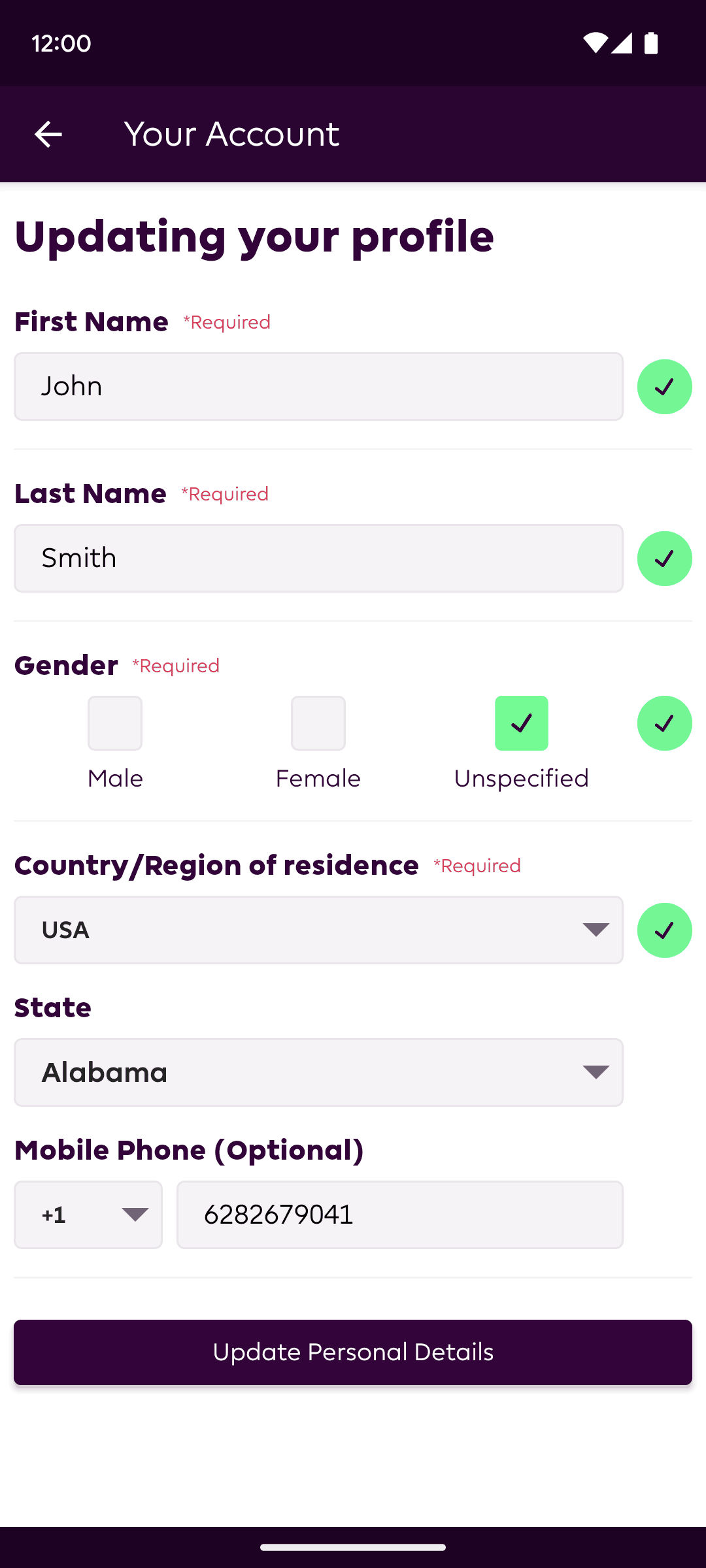The width and height of the screenshot is (706, 1568).
Task: Click the Update Personal Details button
Action: (x=353, y=1352)
